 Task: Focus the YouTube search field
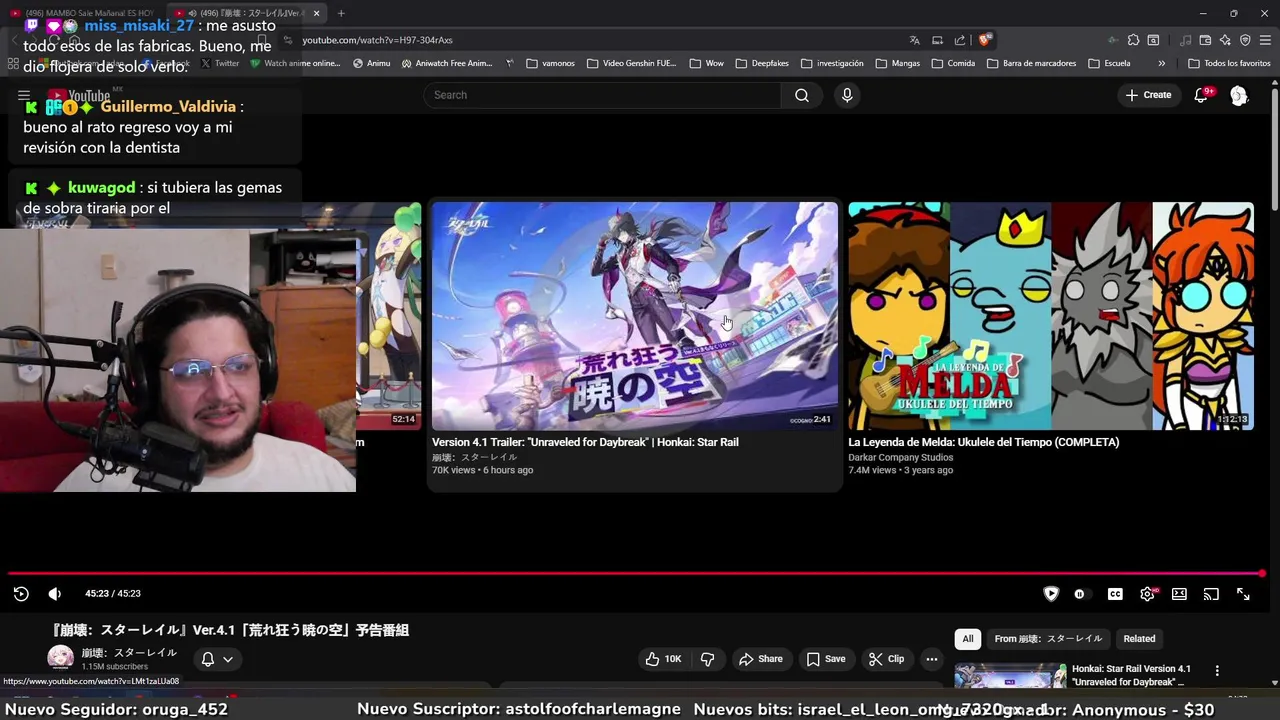click(602, 95)
